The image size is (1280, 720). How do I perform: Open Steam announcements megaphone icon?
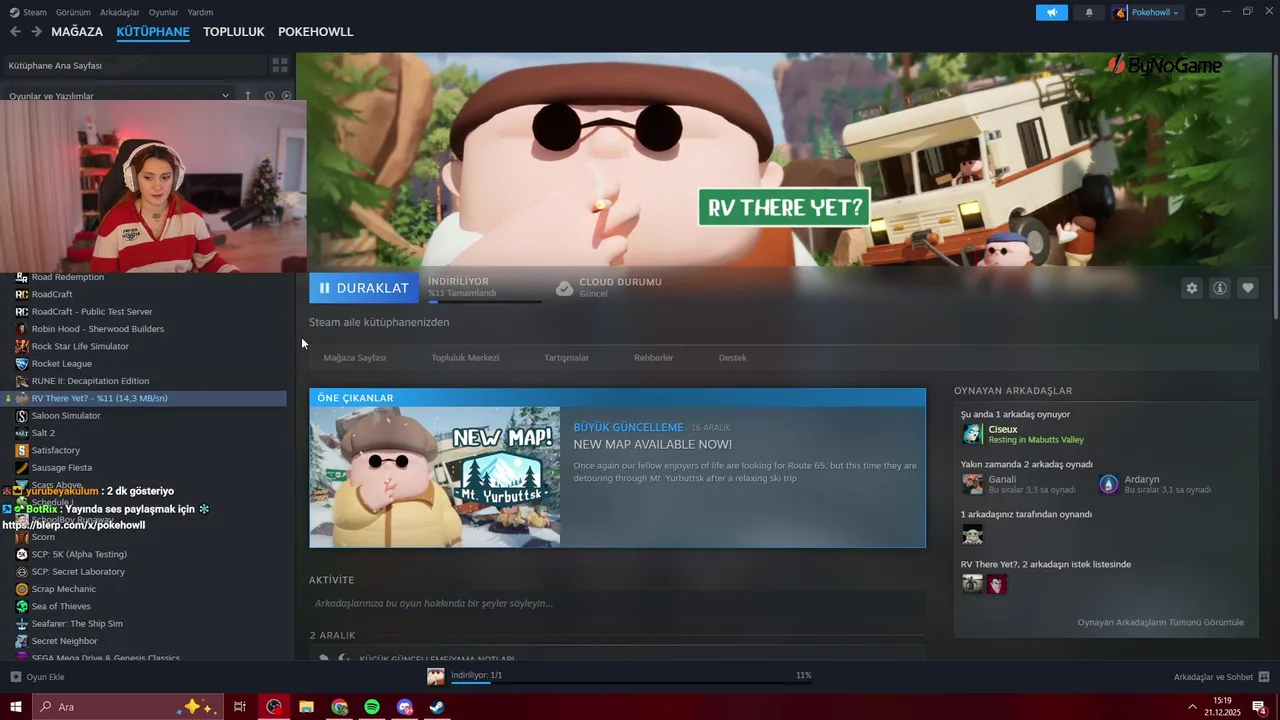[1052, 12]
